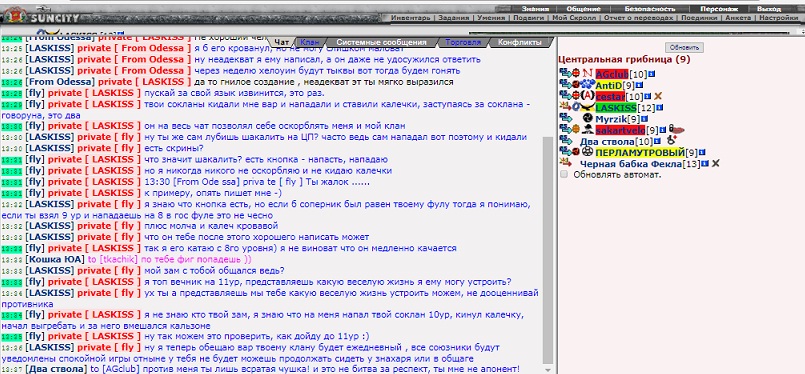Switch to the Чат tab
805x374 pixels.
281,42
